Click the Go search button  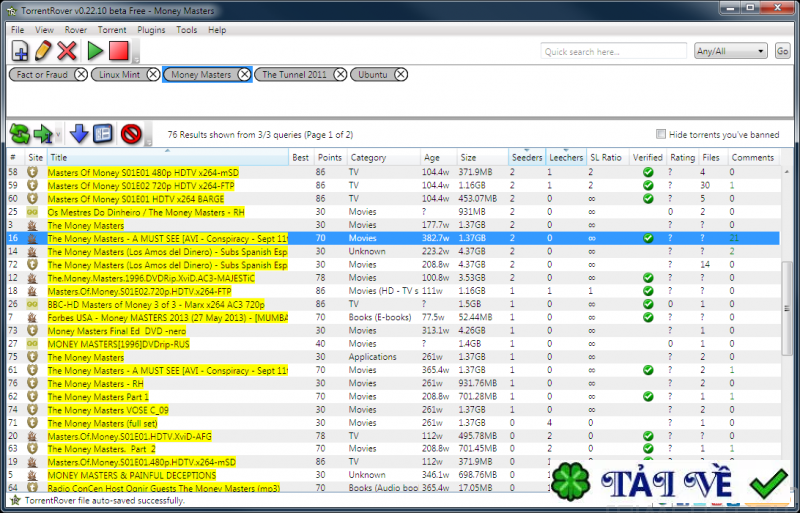pos(782,51)
